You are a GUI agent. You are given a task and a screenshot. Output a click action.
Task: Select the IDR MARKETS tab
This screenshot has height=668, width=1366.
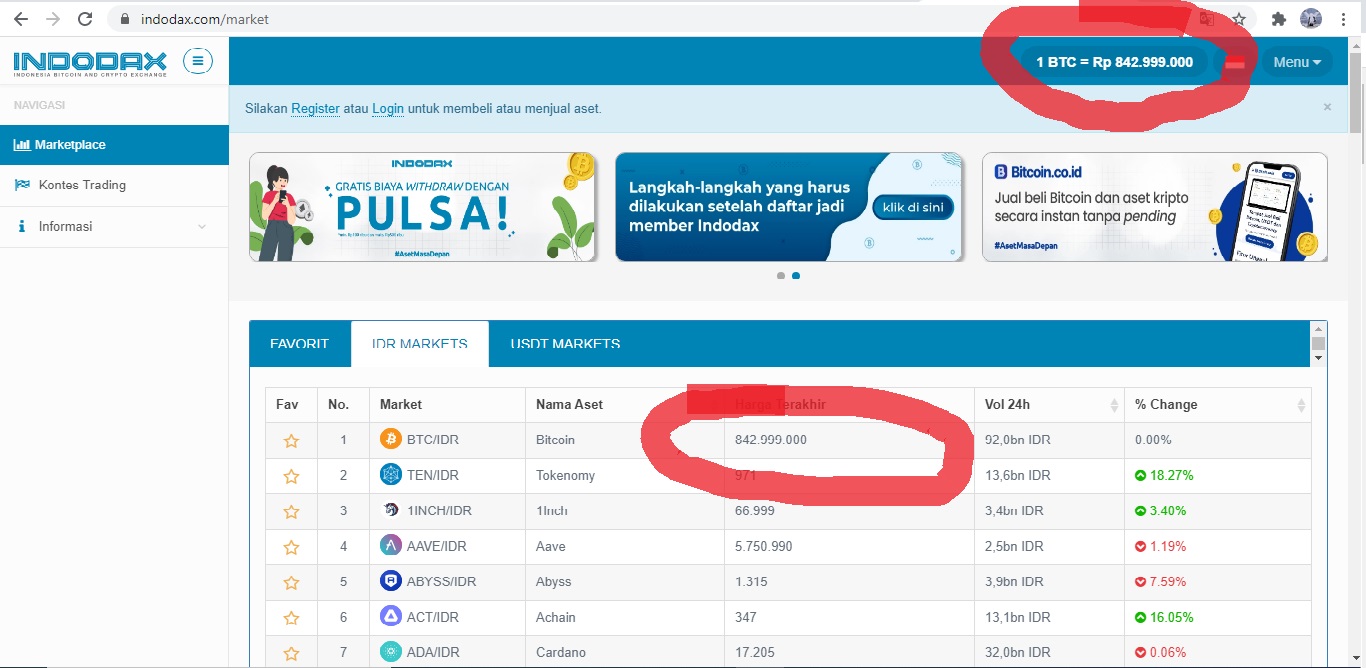420,344
